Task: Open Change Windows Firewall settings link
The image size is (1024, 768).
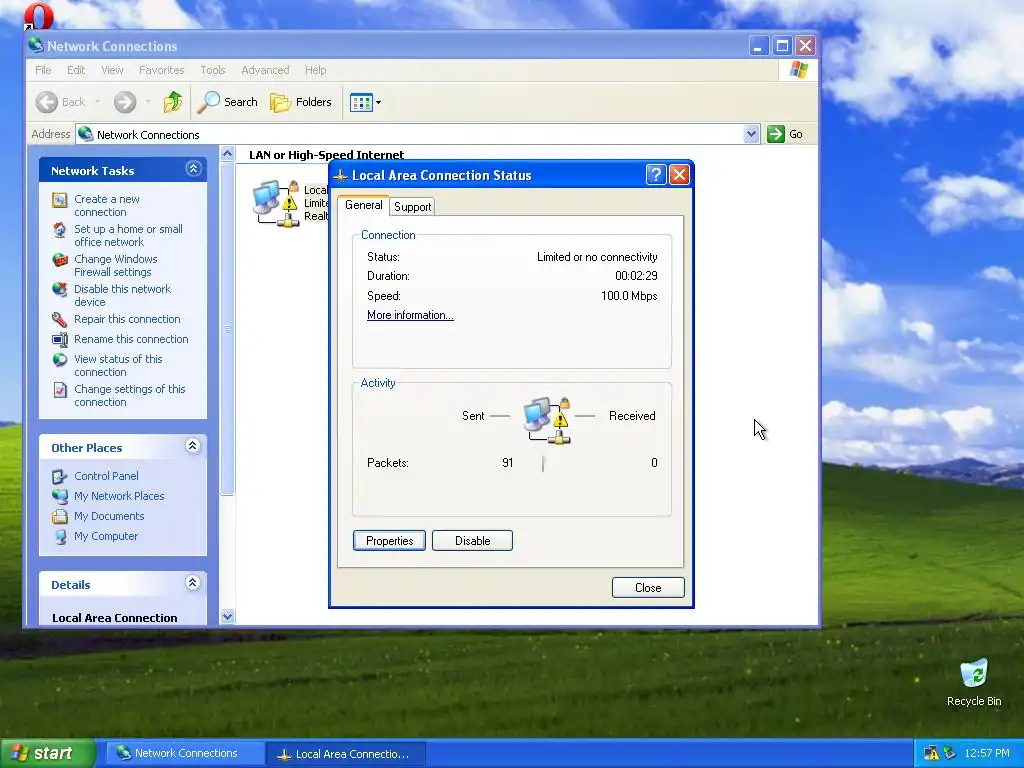Action: point(116,266)
